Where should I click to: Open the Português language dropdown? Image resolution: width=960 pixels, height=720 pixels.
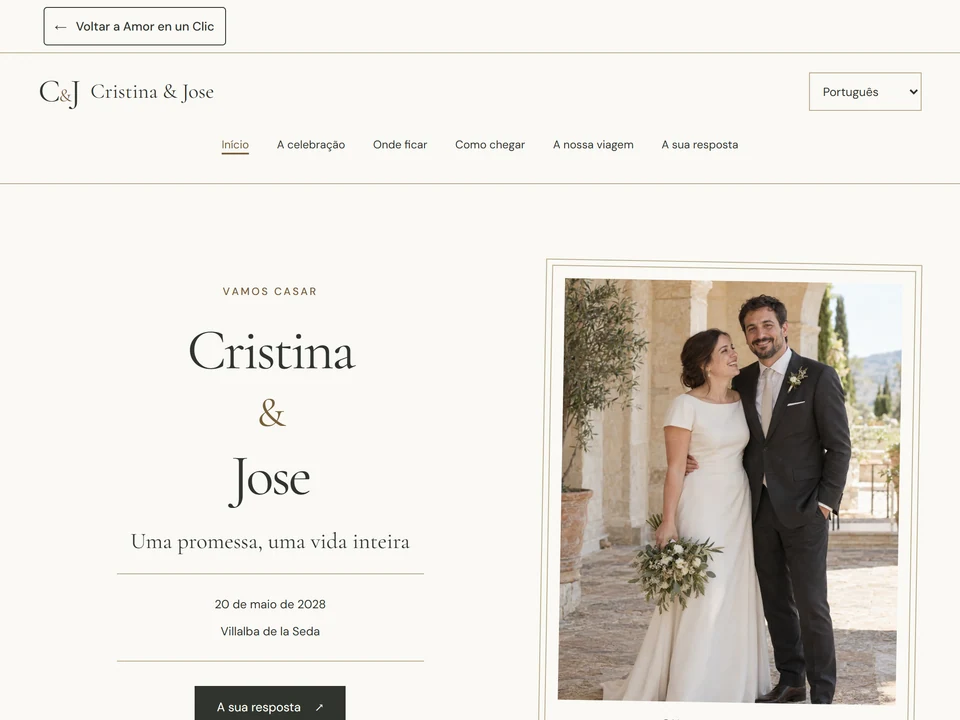tap(865, 92)
